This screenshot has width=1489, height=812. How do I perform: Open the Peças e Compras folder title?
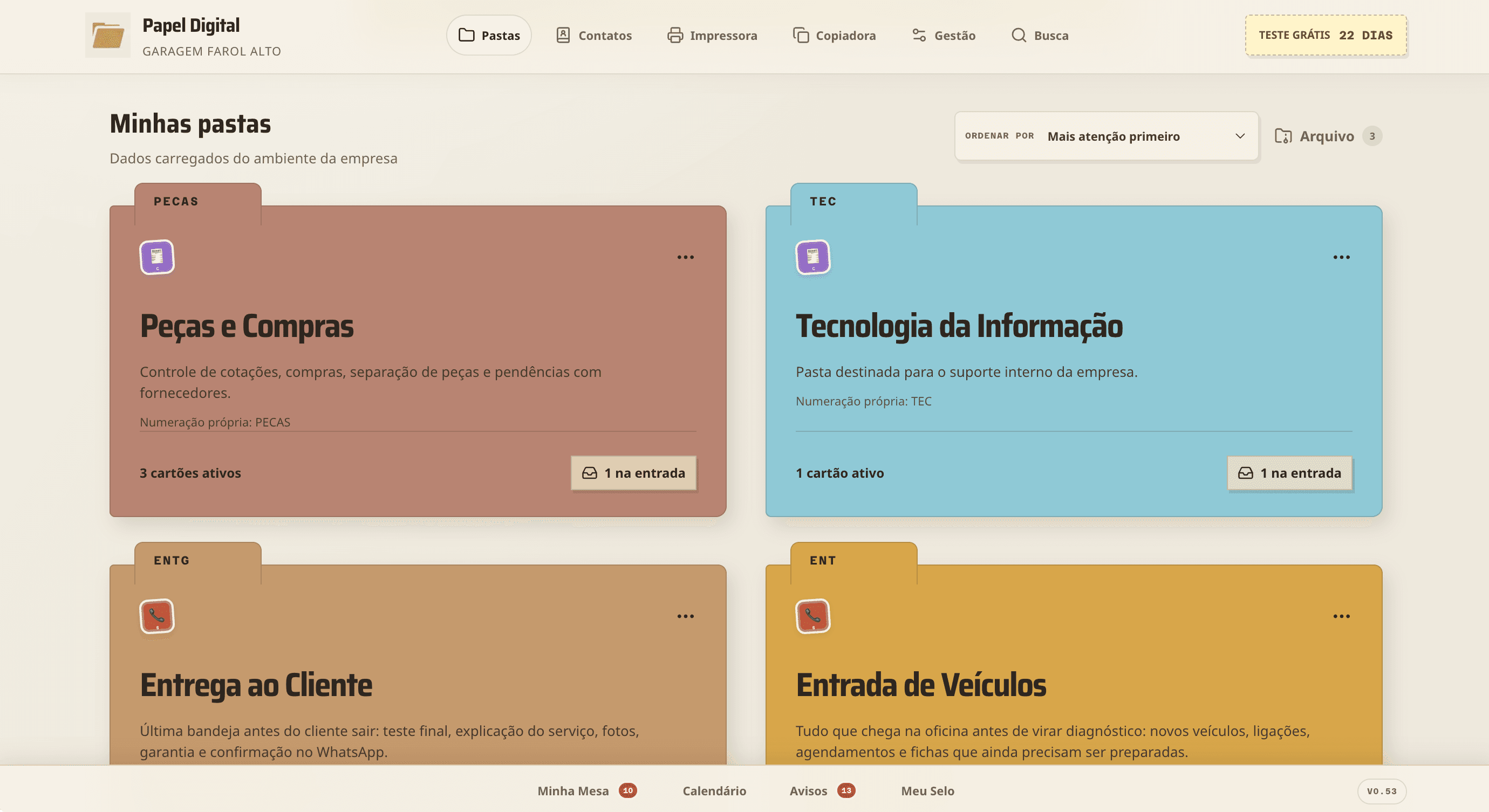point(247,326)
